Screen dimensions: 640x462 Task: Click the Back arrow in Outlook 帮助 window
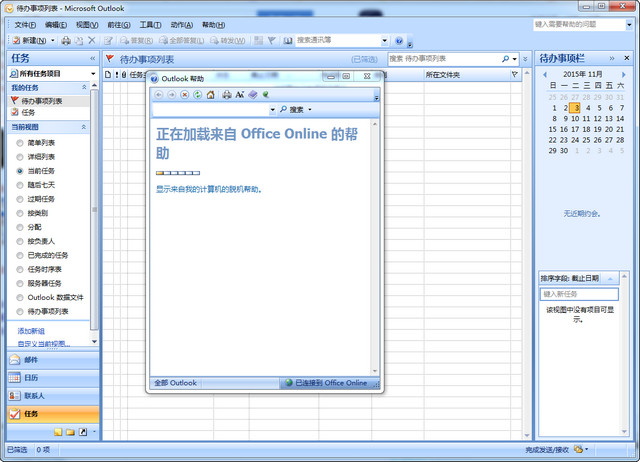click(x=159, y=95)
